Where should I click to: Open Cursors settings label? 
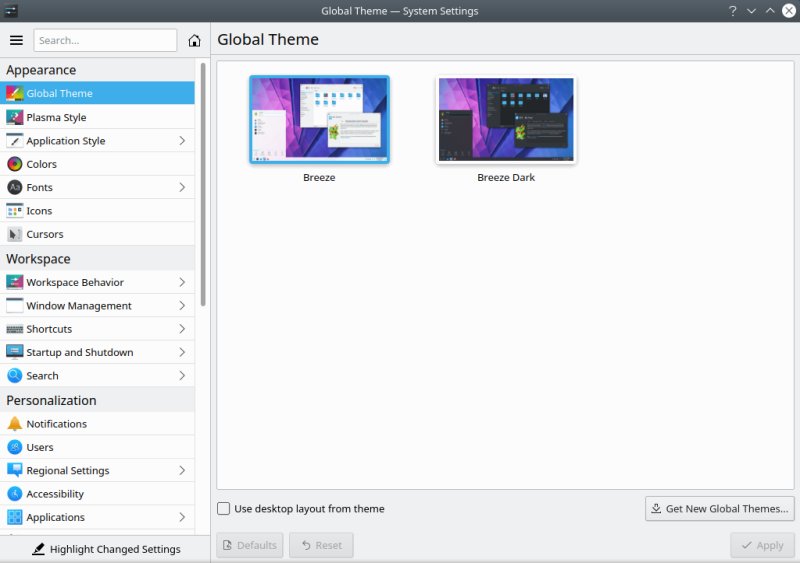(x=45, y=234)
